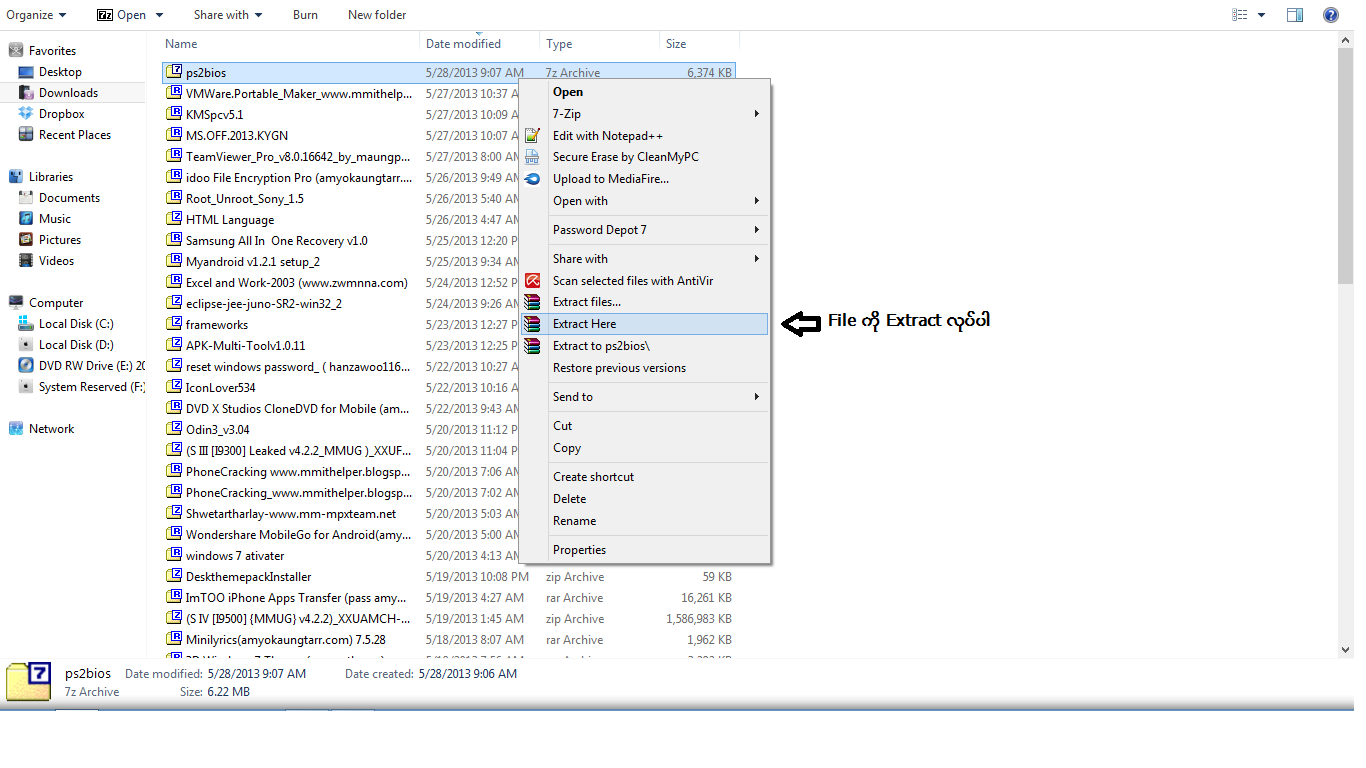The image size is (1366, 768).
Task: Click the Dropbox icon in the sidebar
Action: pyautogui.click(x=26, y=114)
